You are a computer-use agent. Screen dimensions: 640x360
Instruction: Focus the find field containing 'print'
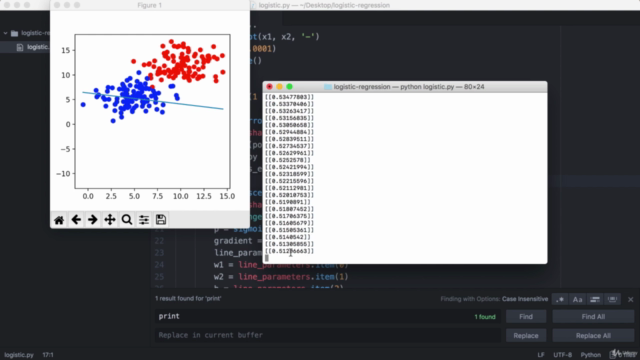tap(328, 316)
